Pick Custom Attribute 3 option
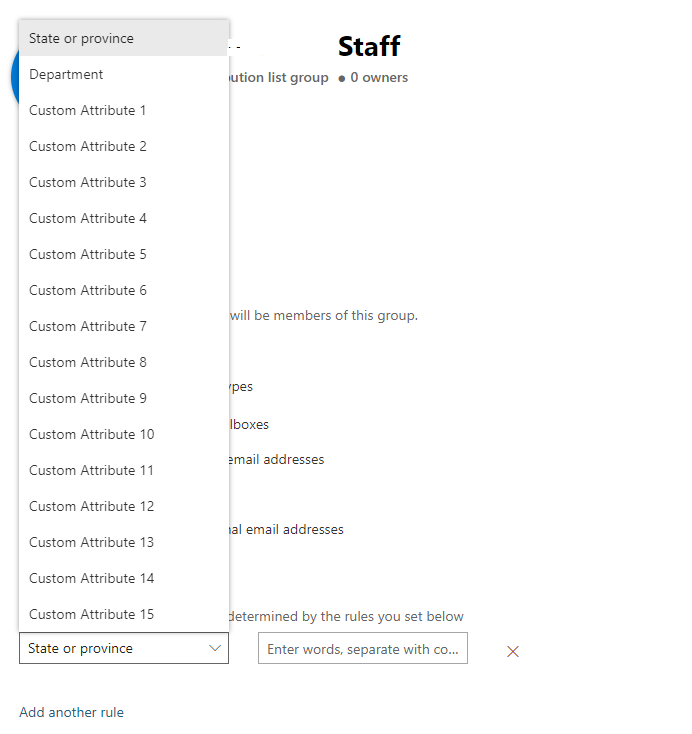692x734 pixels. tap(124, 183)
